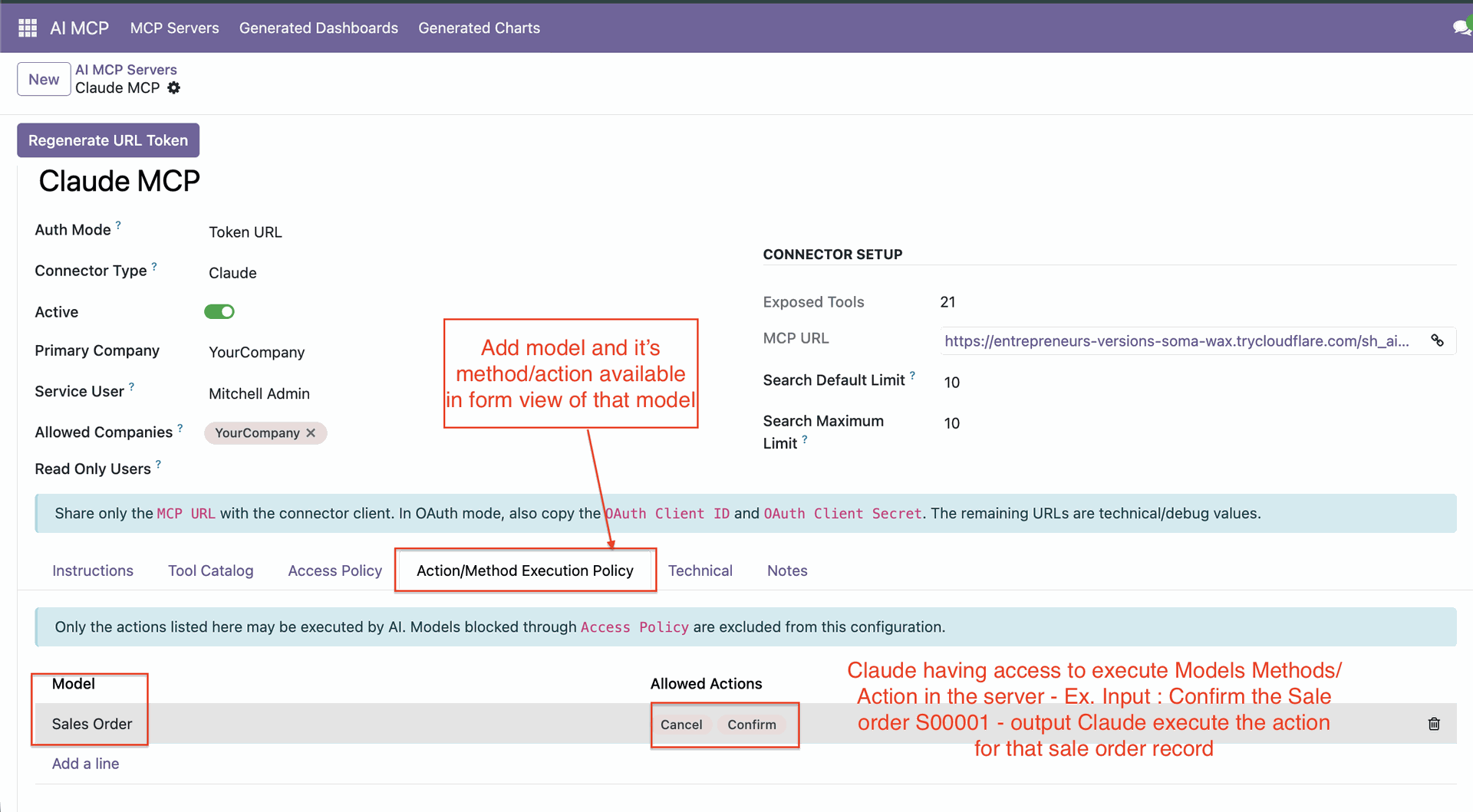Click the Claude MCP record title
This screenshot has width=1473, height=812.
pyautogui.click(x=120, y=181)
